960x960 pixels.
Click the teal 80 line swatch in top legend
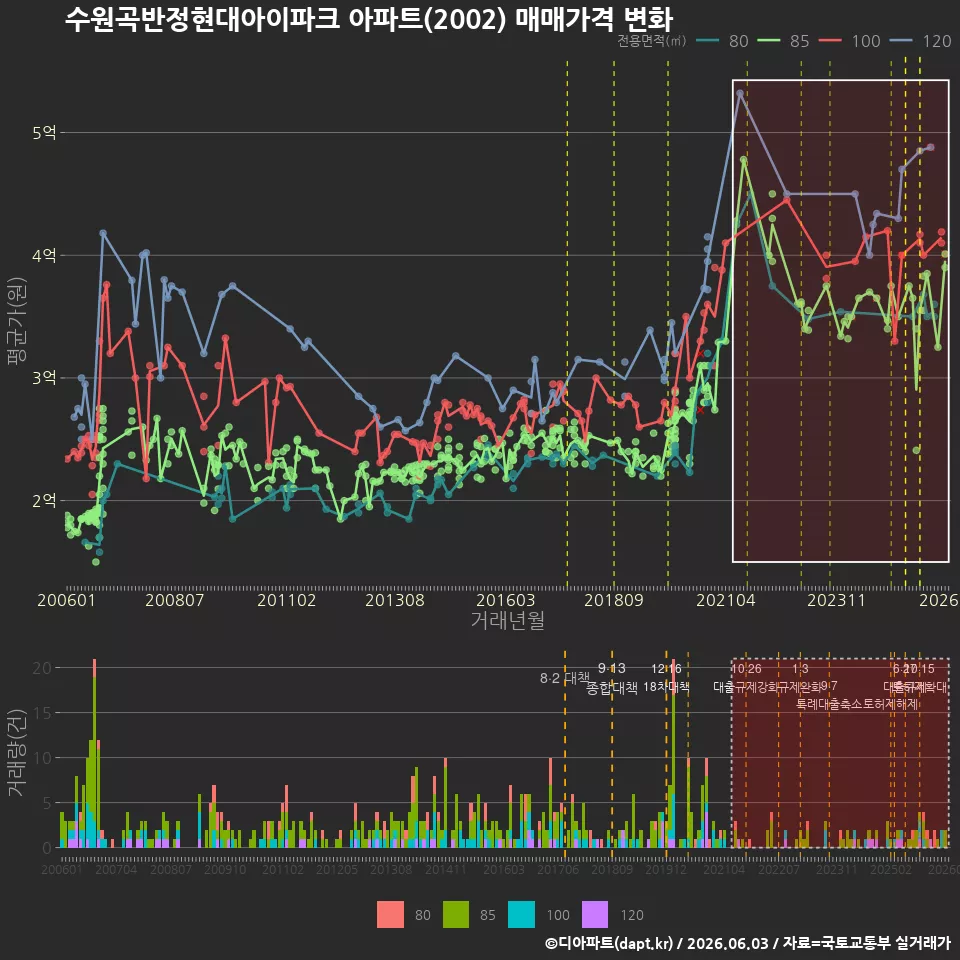point(708,40)
